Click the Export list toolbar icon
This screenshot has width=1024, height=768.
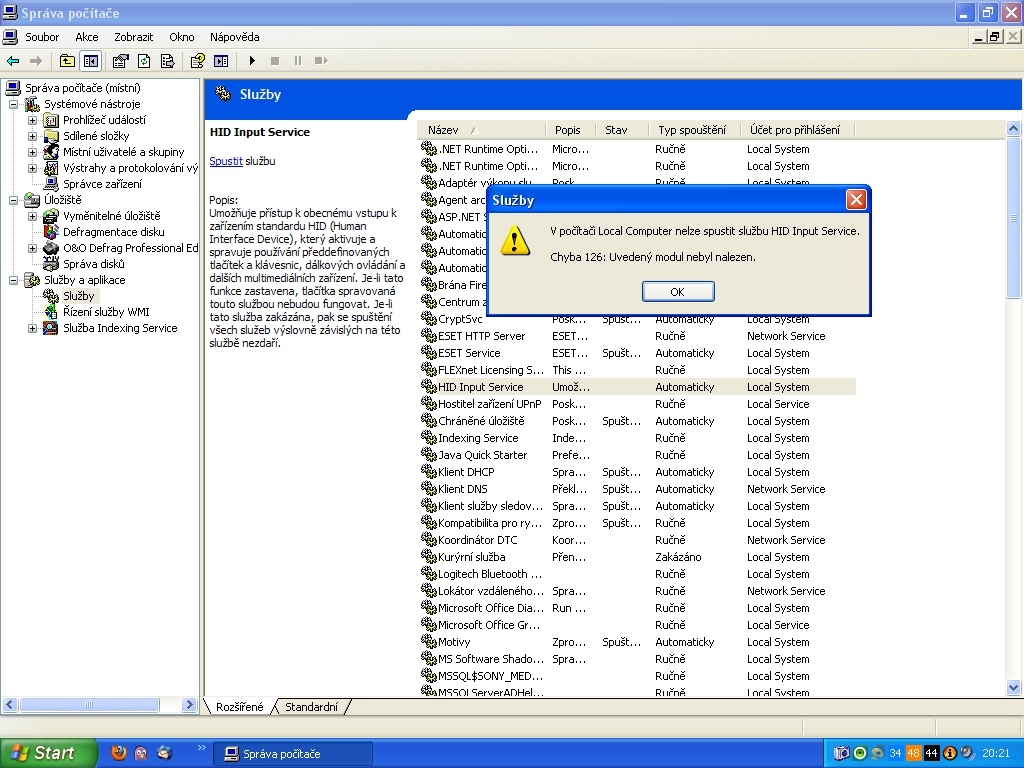point(166,61)
